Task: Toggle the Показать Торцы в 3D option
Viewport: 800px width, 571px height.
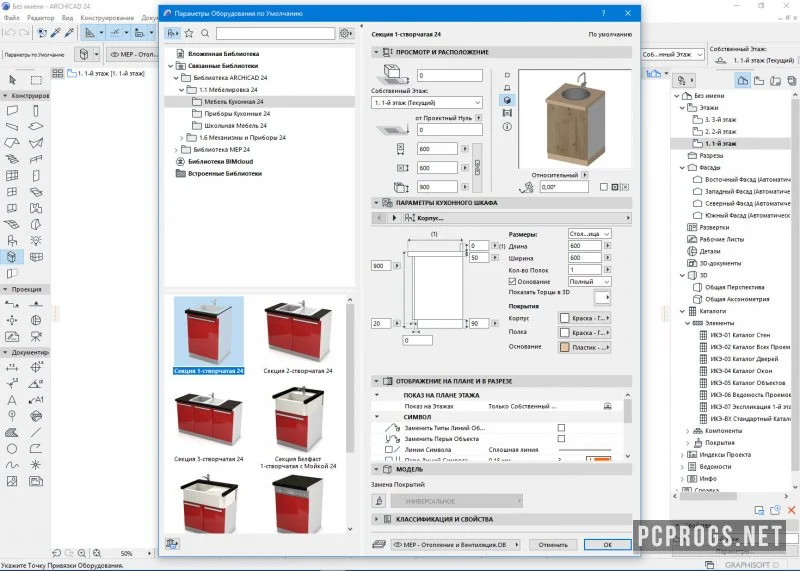Action: pos(602,297)
